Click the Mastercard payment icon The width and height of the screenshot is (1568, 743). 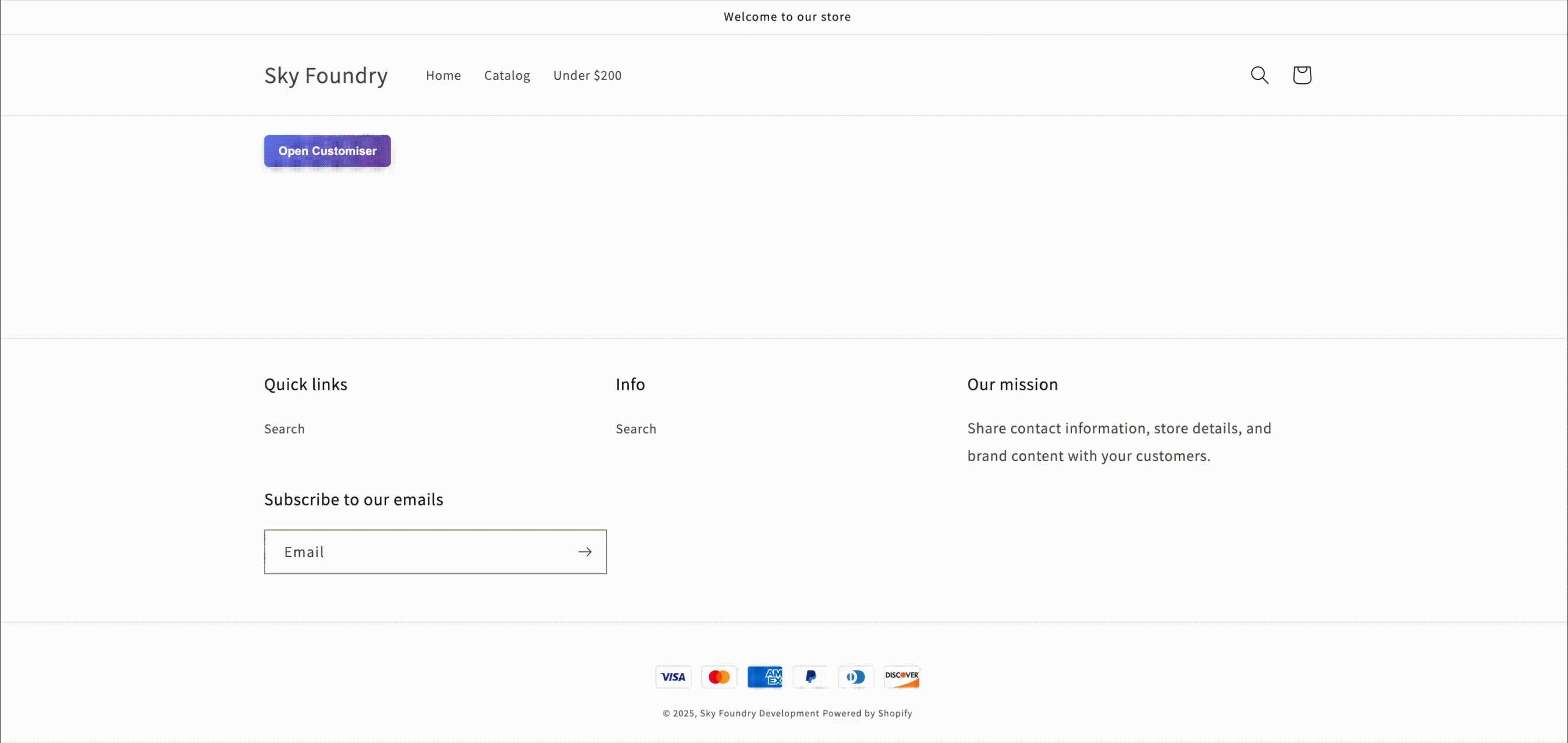point(719,677)
